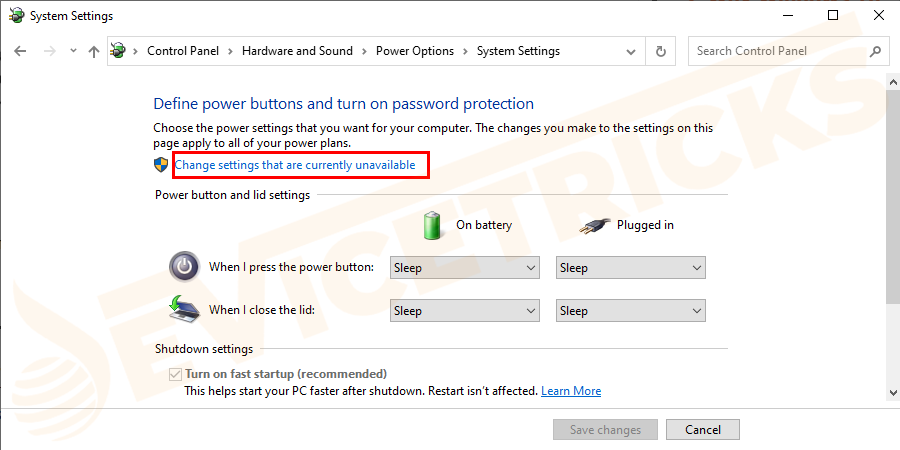Click the green battery icon
The image size is (900, 450).
coord(433,225)
